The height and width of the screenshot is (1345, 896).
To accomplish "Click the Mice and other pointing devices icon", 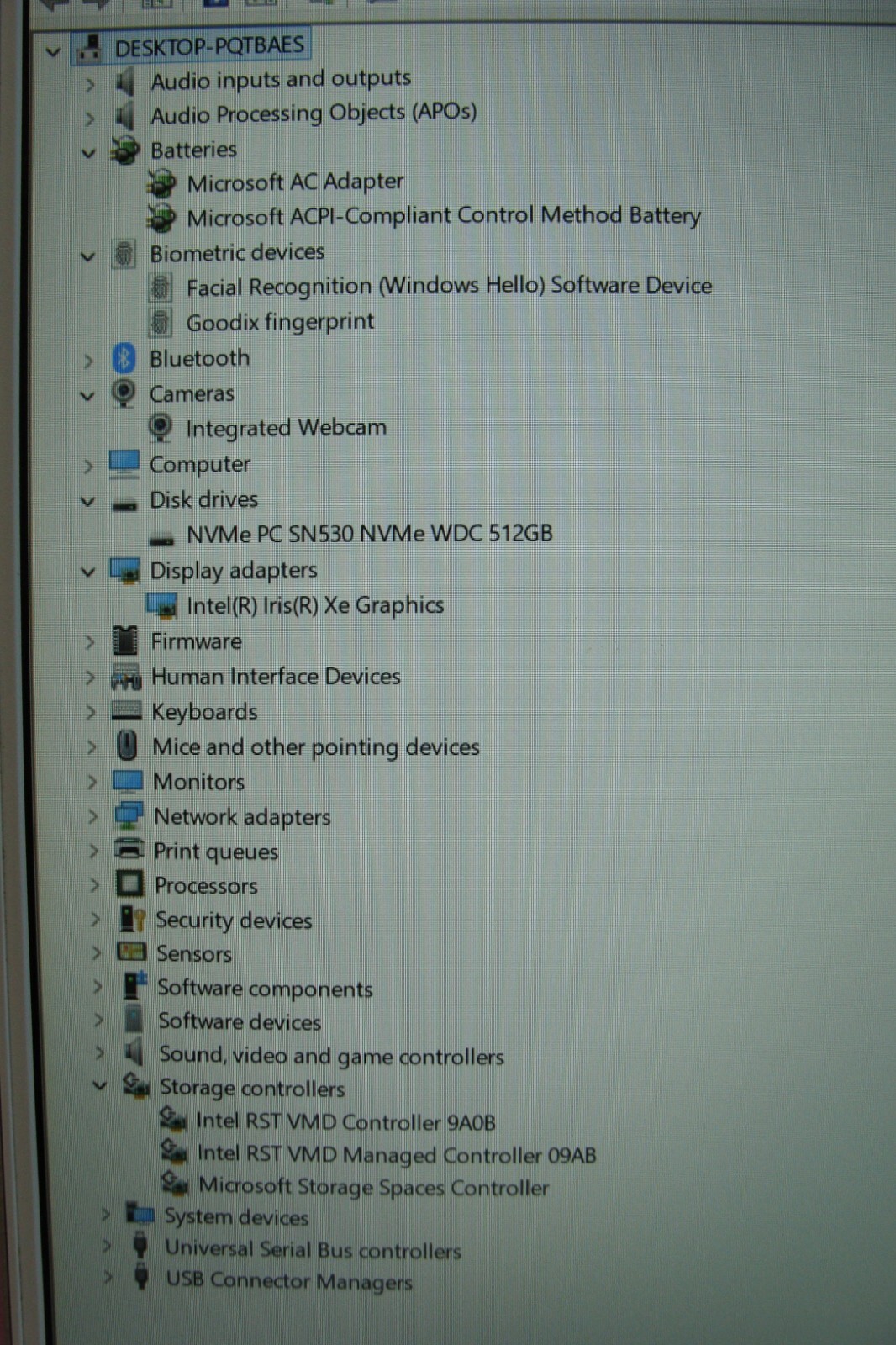I will (127, 746).
